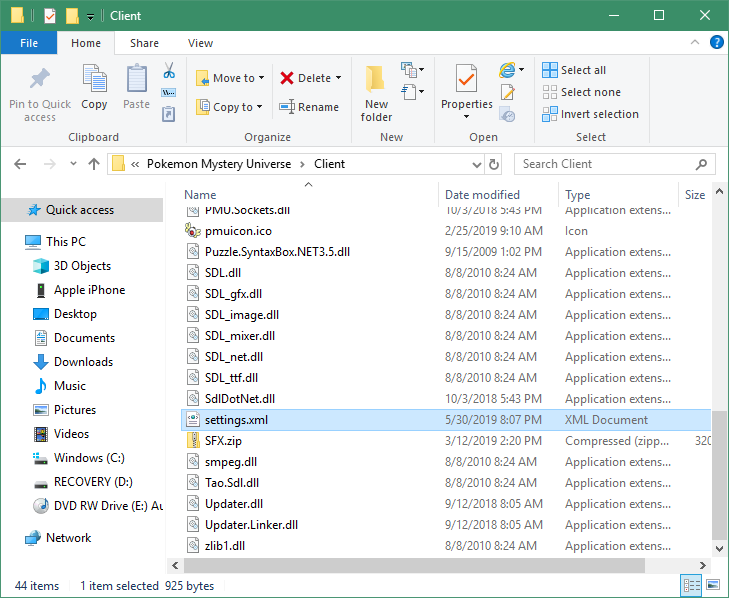Click the SFX.zip archive icon
The height and width of the screenshot is (598, 729).
click(x=192, y=440)
